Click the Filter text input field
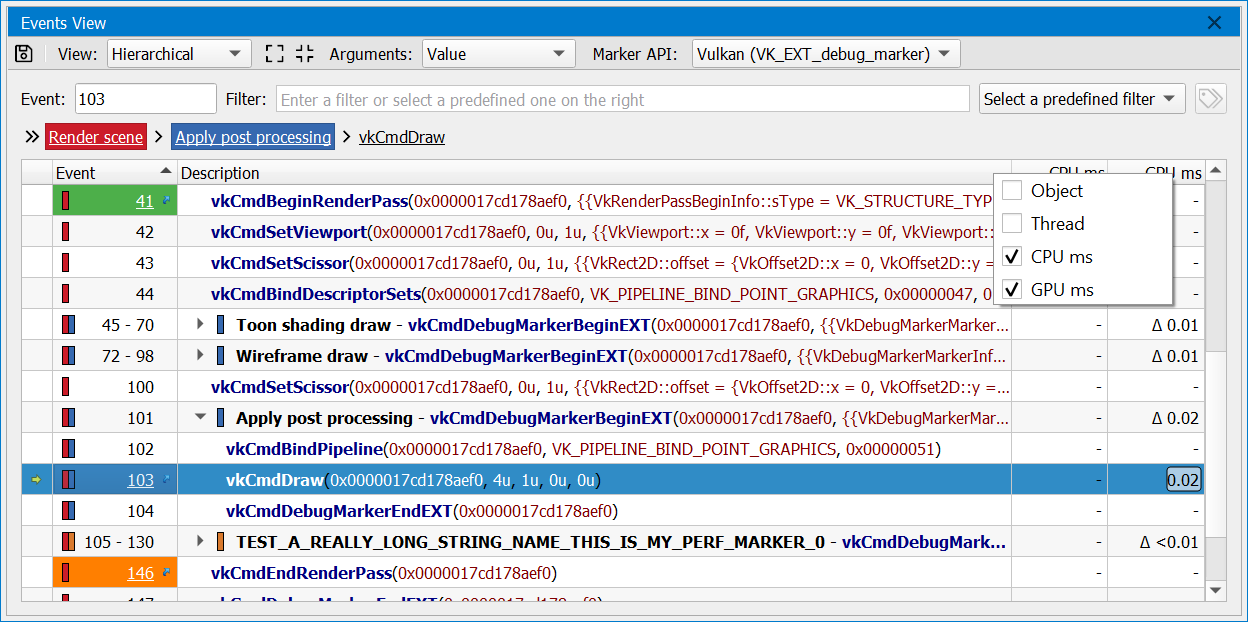Viewport: 1248px width, 622px height. click(621, 99)
